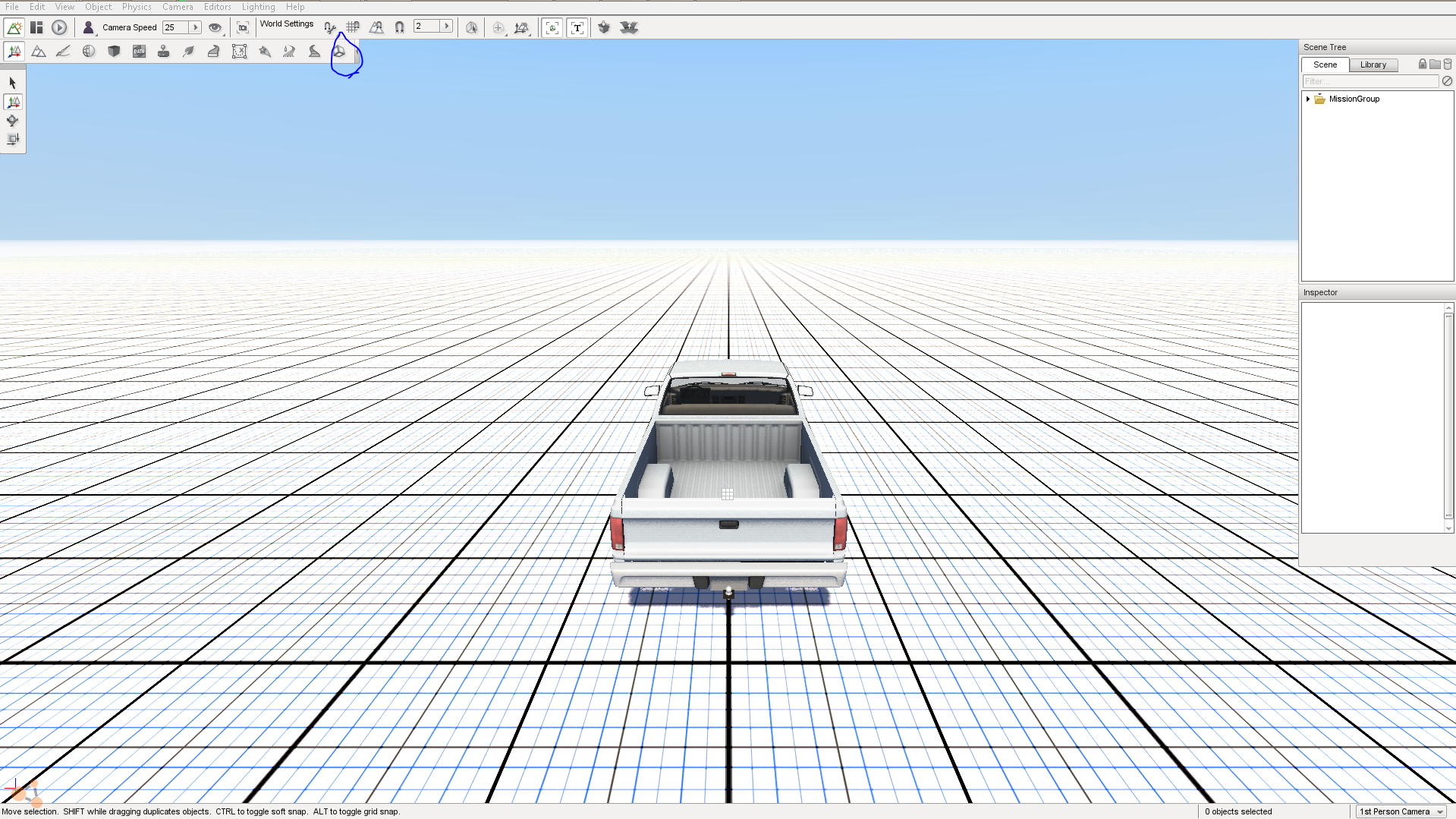Open snap options with the wrench icon

330,28
